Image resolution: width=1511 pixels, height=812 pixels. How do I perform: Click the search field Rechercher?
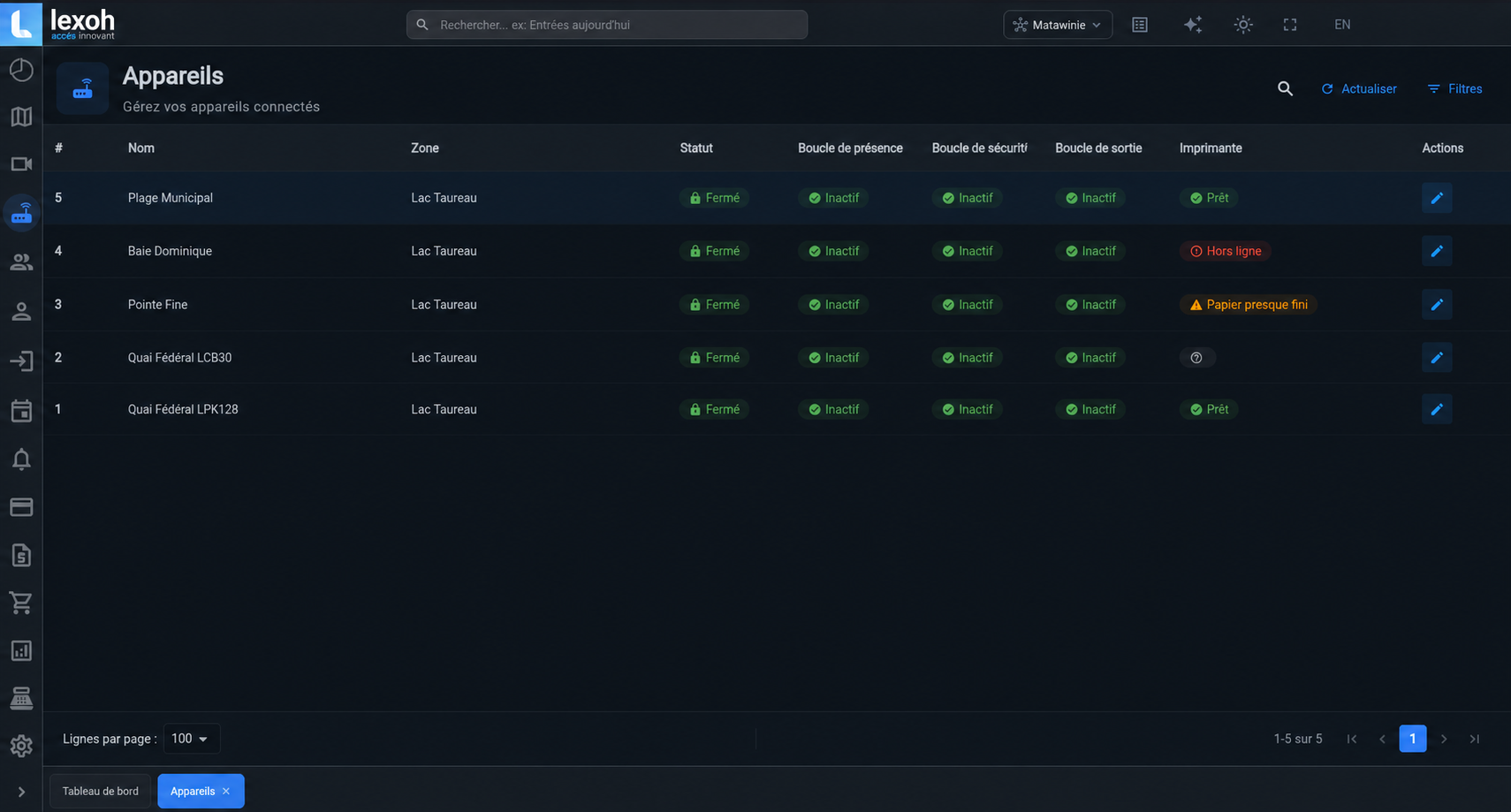pos(607,25)
